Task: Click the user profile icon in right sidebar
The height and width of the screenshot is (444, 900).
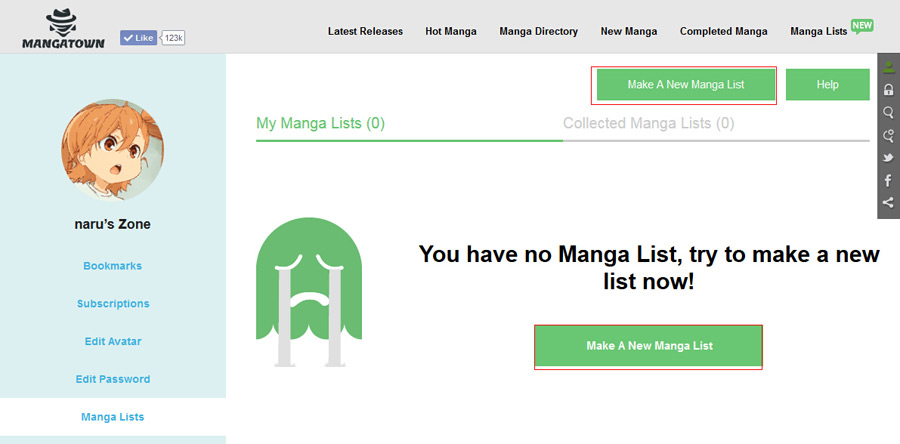Action: point(888,67)
